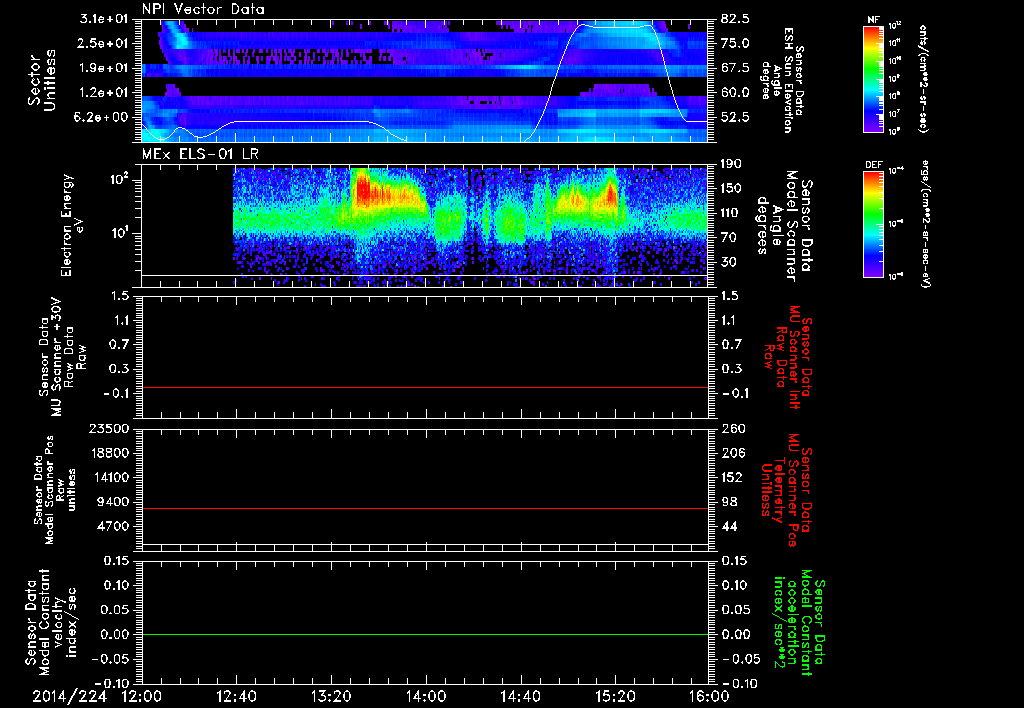Click the NF color scale bar
This screenshot has width=1024, height=708.
click(873, 79)
